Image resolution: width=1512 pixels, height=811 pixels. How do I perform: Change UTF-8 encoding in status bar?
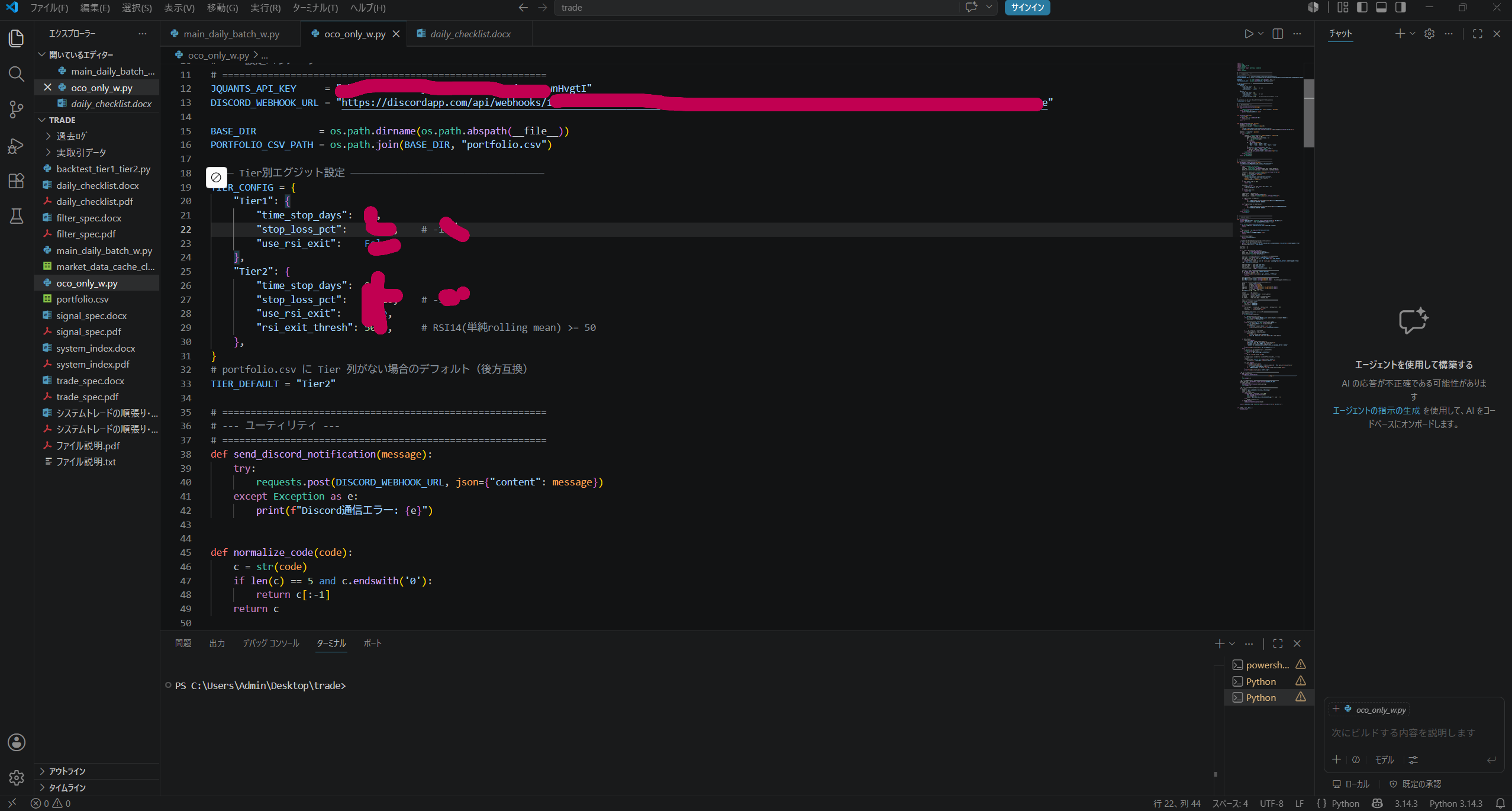[1271, 803]
